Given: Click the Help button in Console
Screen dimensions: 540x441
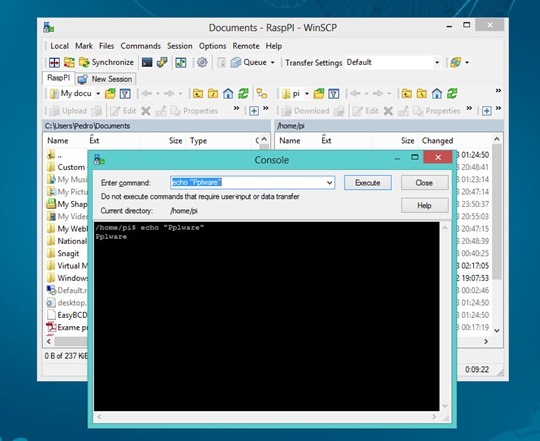Looking at the screenshot, I should click(x=424, y=206).
